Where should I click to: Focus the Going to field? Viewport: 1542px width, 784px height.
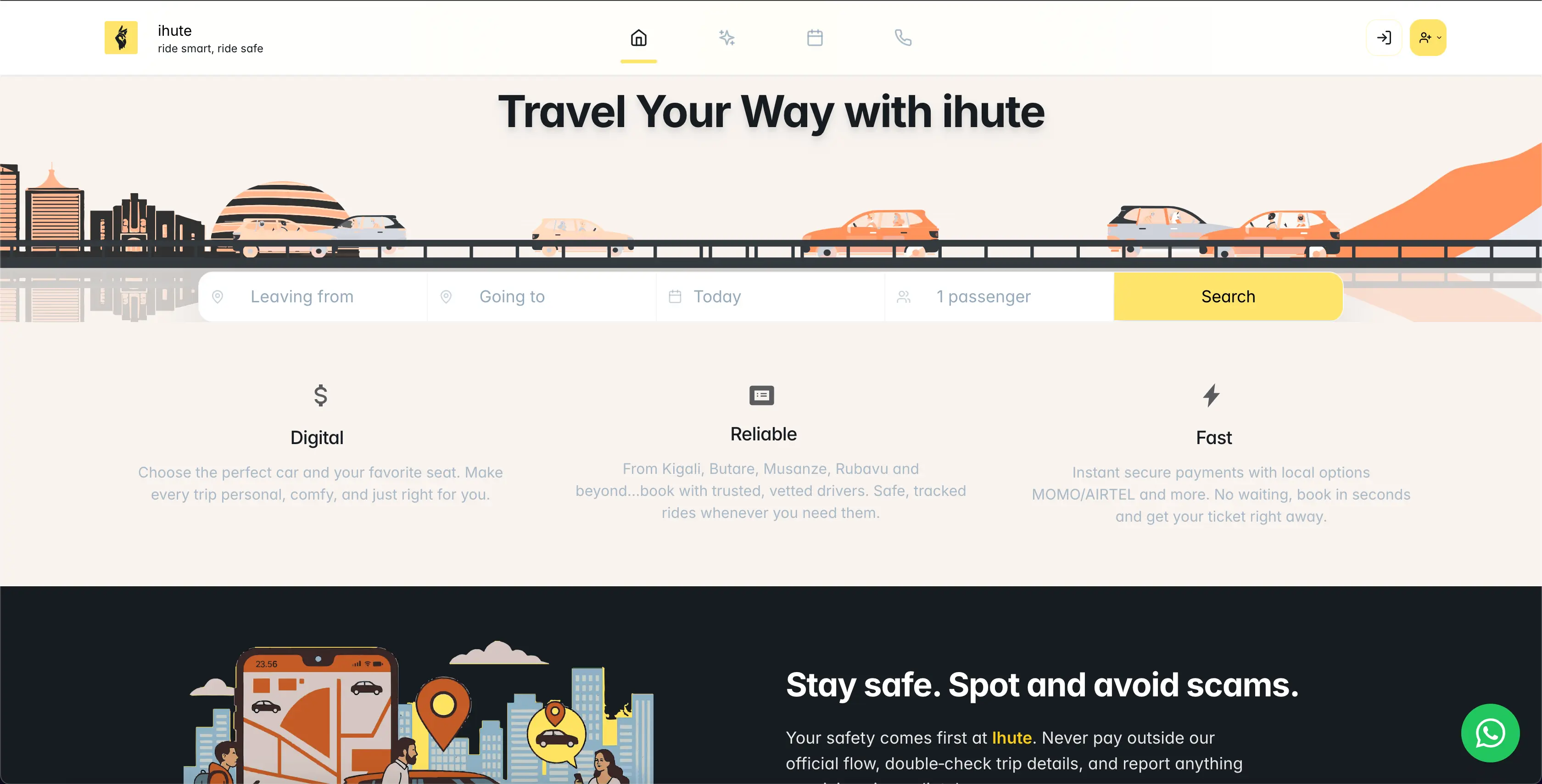click(542, 297)
